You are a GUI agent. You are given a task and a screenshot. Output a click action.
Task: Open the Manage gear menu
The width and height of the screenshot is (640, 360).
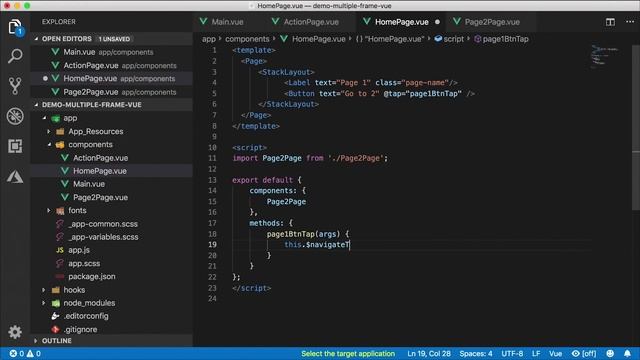coord(15,332)
